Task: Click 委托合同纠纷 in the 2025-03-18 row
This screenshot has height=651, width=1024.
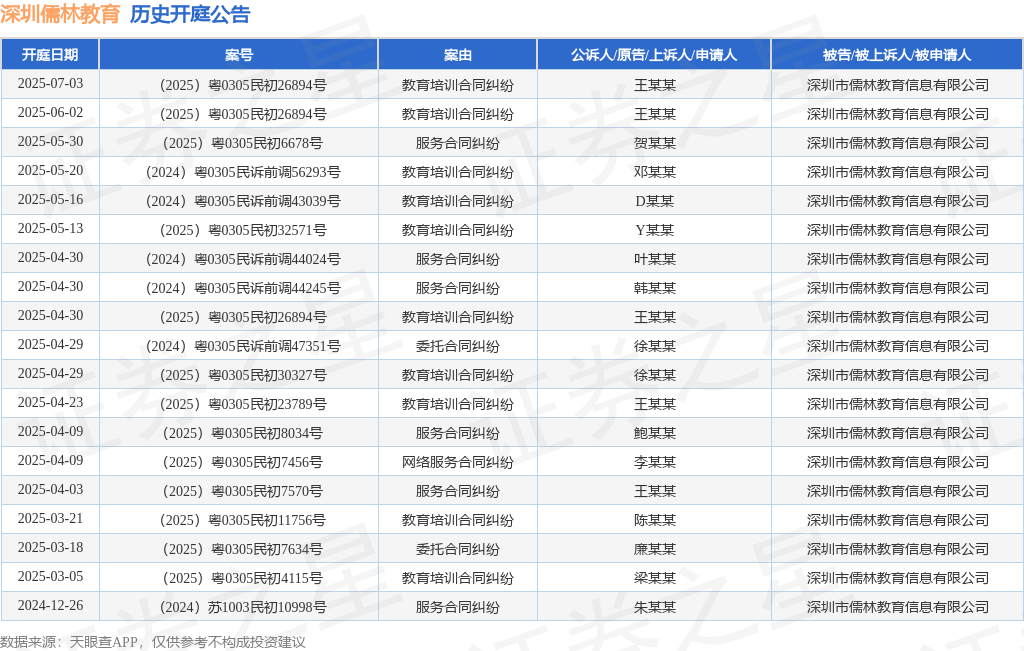Action: coord(457,549)
